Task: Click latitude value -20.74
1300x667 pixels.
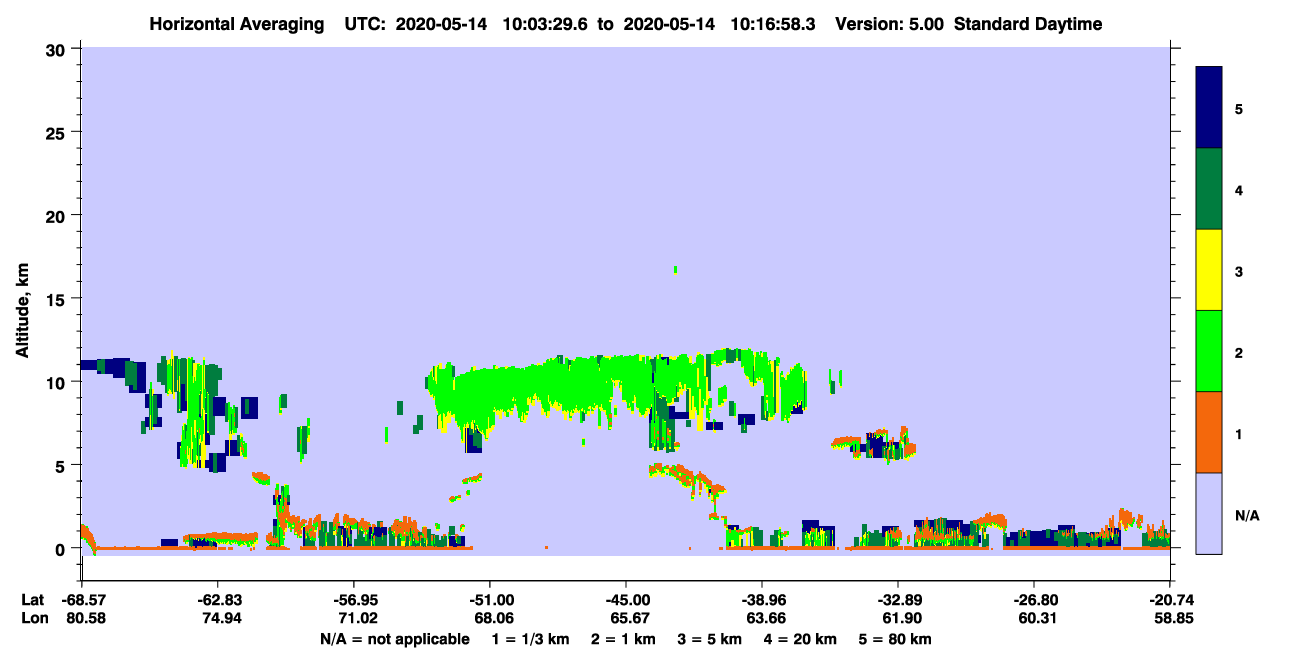Action: 1170,600
